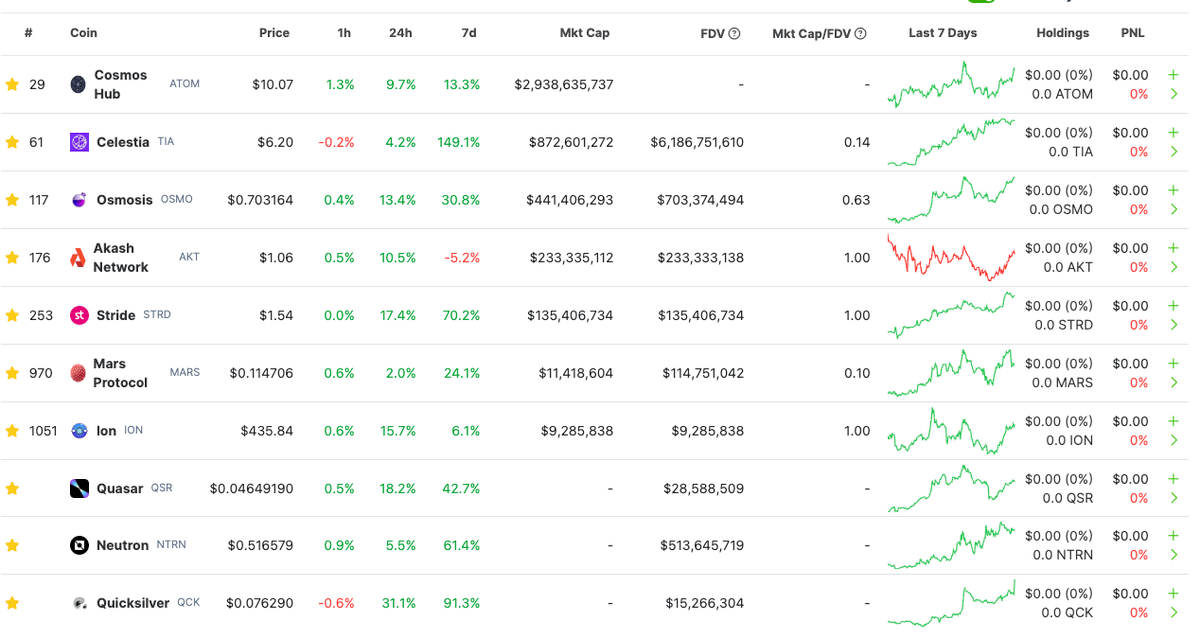Viewport: 1200px width, 642px height.
Task: Open Celestia 7-day sparkline chart
Action: click(x=951, y=143)
